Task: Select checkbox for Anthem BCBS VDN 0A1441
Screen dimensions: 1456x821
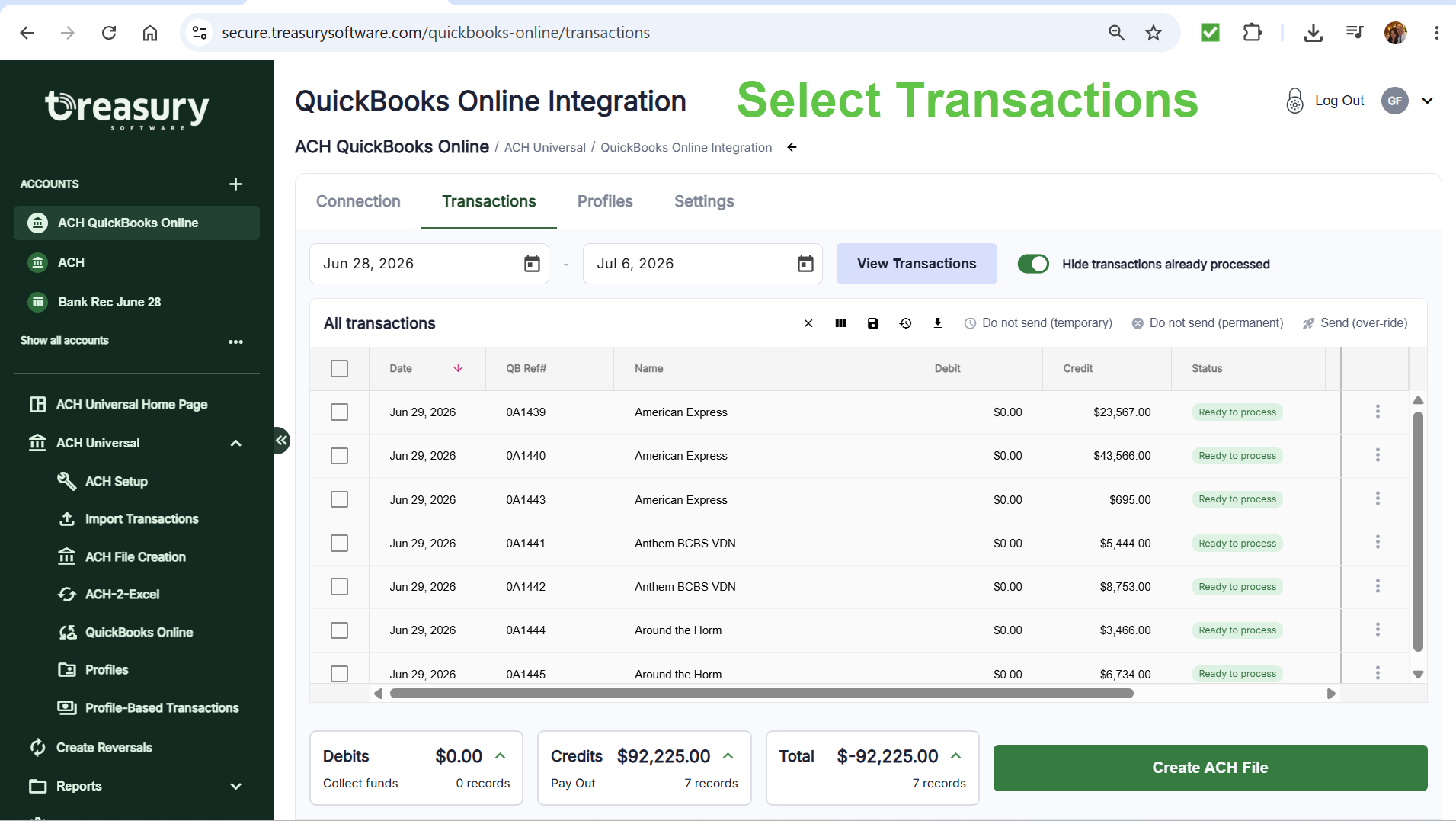Action: pos(340,544)
